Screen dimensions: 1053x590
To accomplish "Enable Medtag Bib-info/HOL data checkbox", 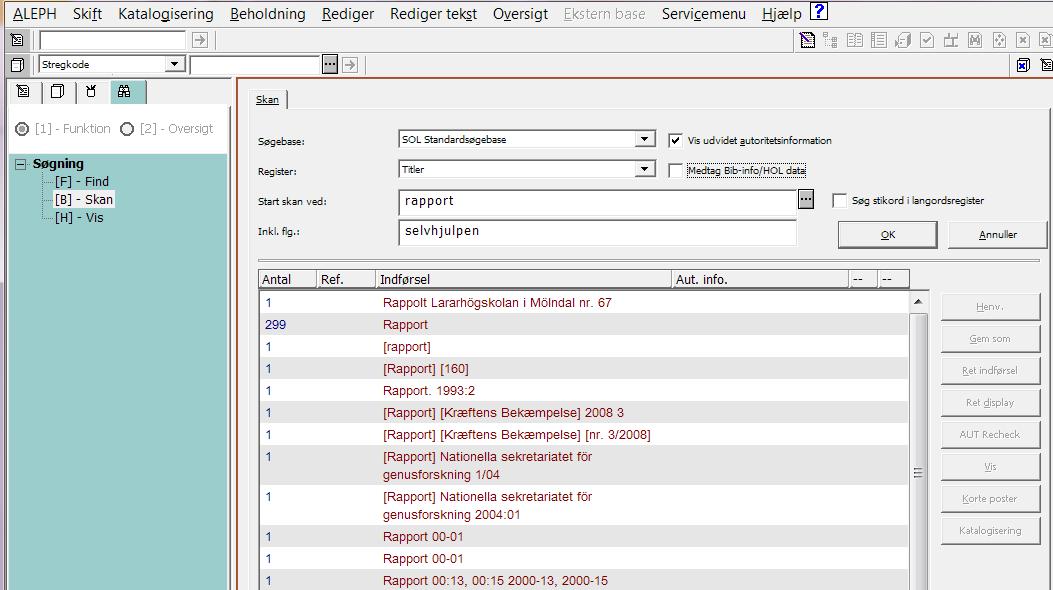I will pos(675,171).
